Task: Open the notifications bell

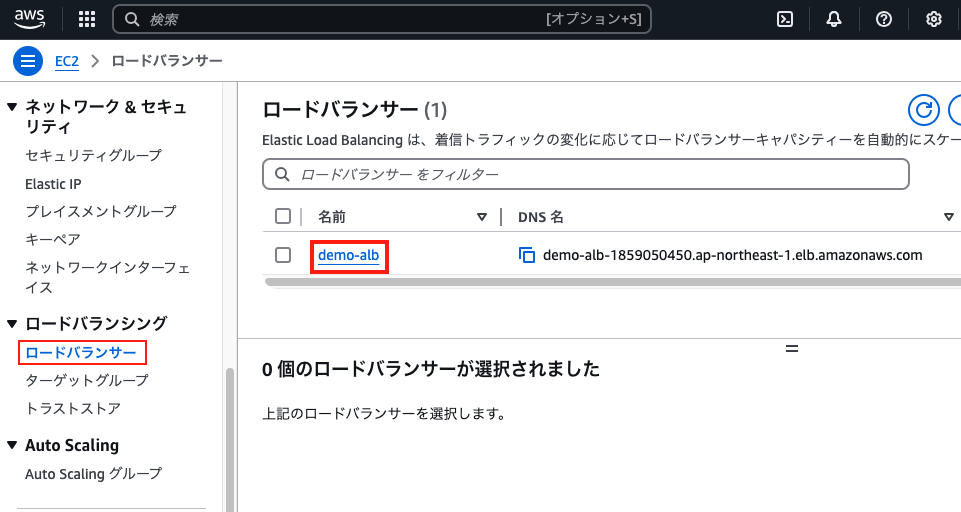Action: pyautogui.click(x=834, y=19)
